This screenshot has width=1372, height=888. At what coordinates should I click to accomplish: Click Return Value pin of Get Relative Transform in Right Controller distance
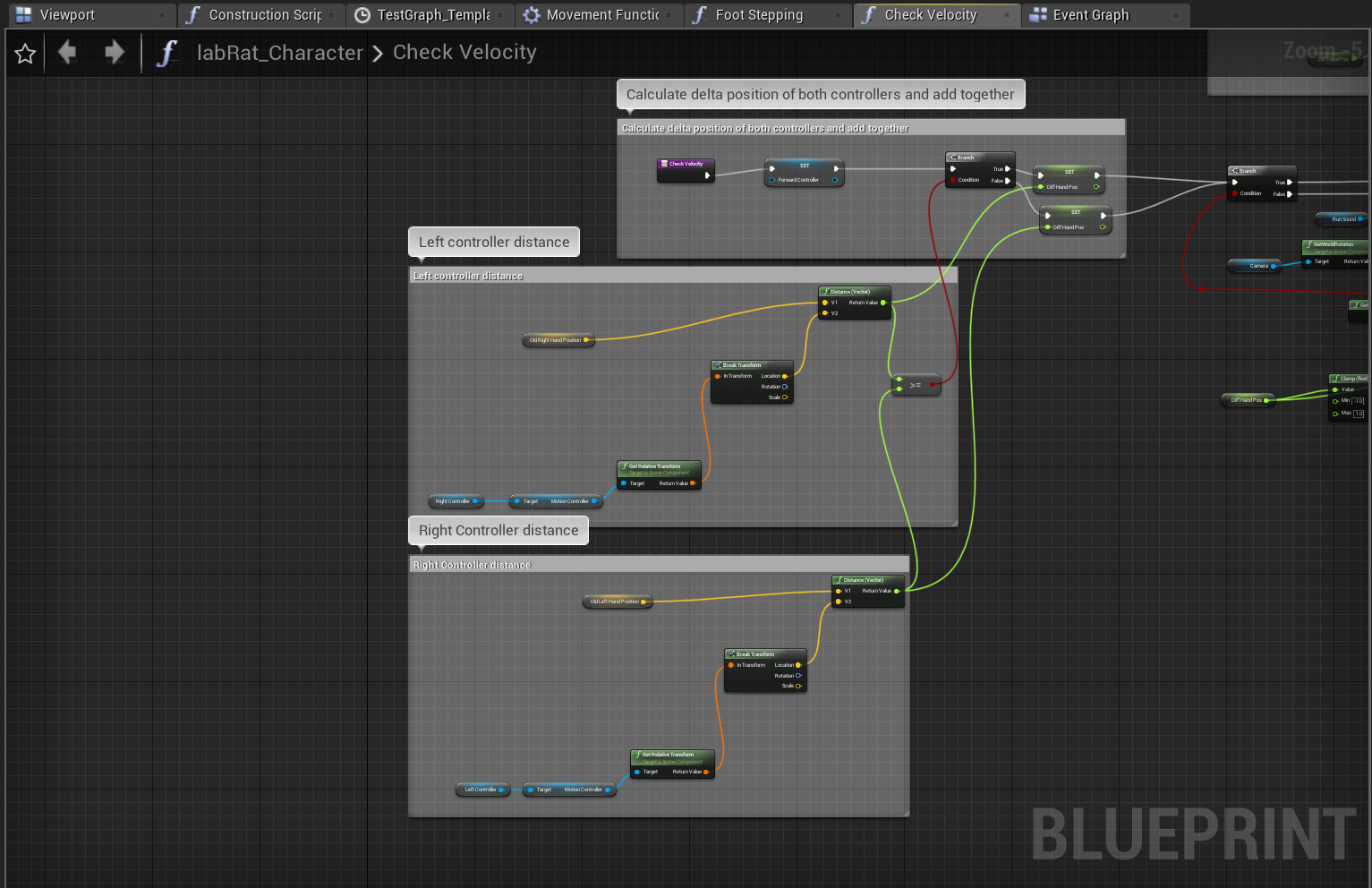(706, 772)
